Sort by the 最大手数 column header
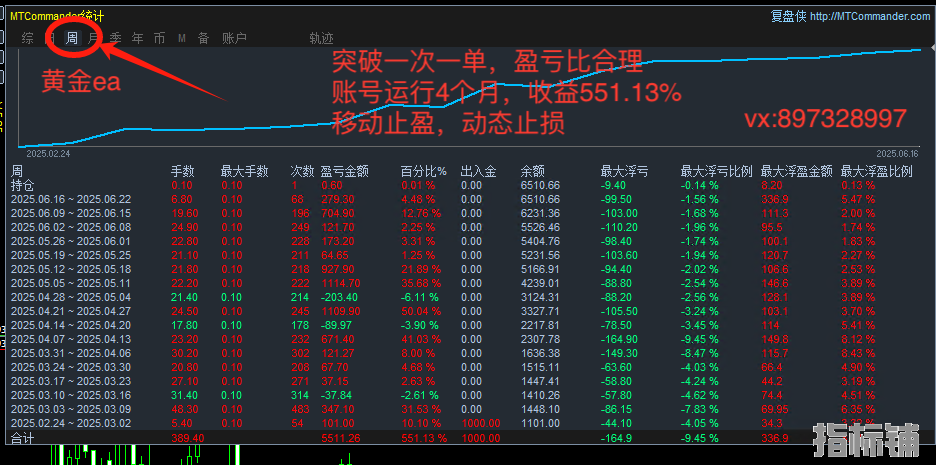 (244, 171)
